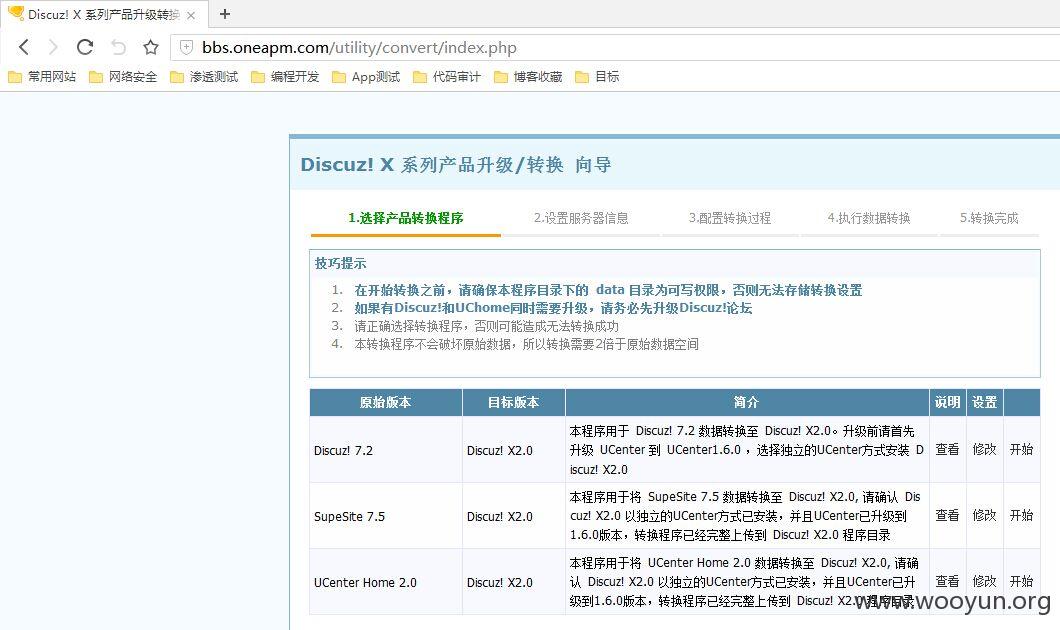Open the 网络安全 bookmarks folder
The height and width of the screenshot is (630, 1060).
(123, 77)
